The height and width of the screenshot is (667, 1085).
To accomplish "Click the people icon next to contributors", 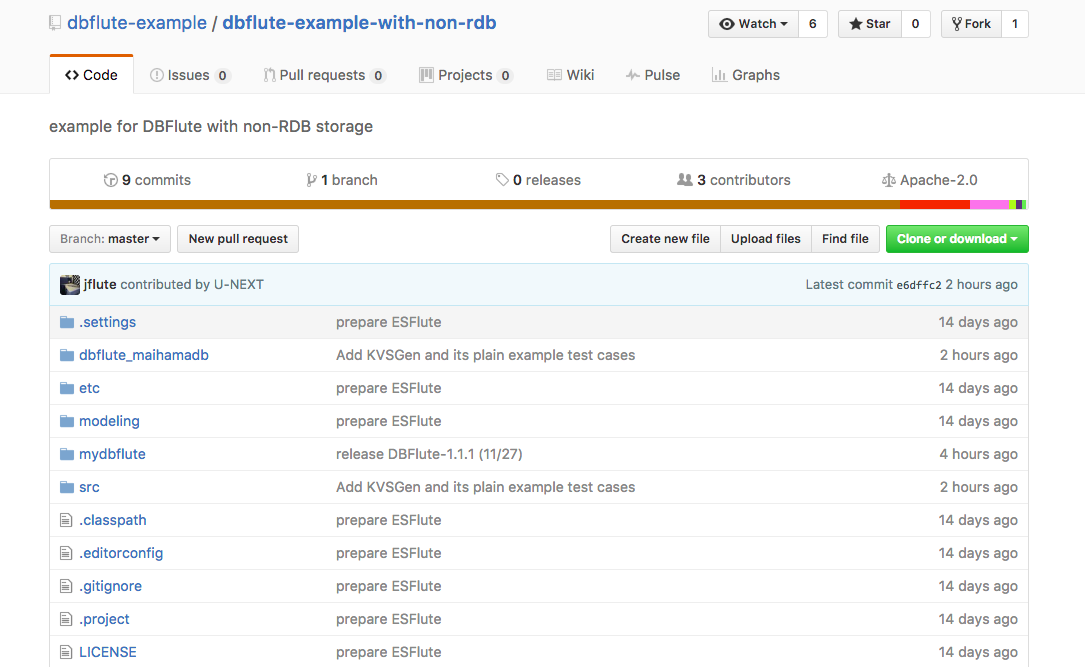I will click(684, 180).
